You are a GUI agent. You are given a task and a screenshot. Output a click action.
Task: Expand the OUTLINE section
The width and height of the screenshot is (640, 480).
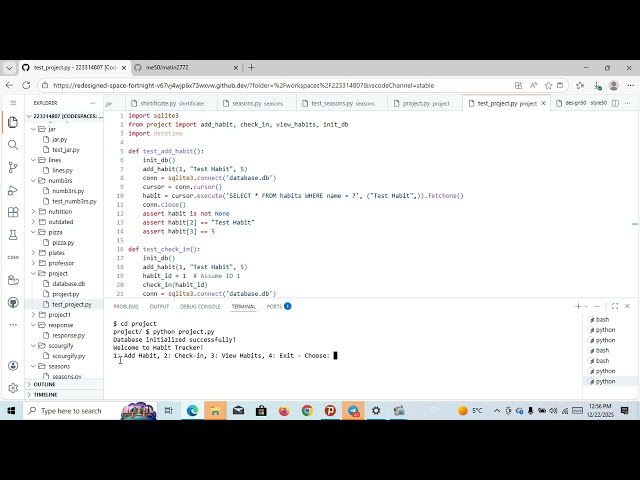44,384
